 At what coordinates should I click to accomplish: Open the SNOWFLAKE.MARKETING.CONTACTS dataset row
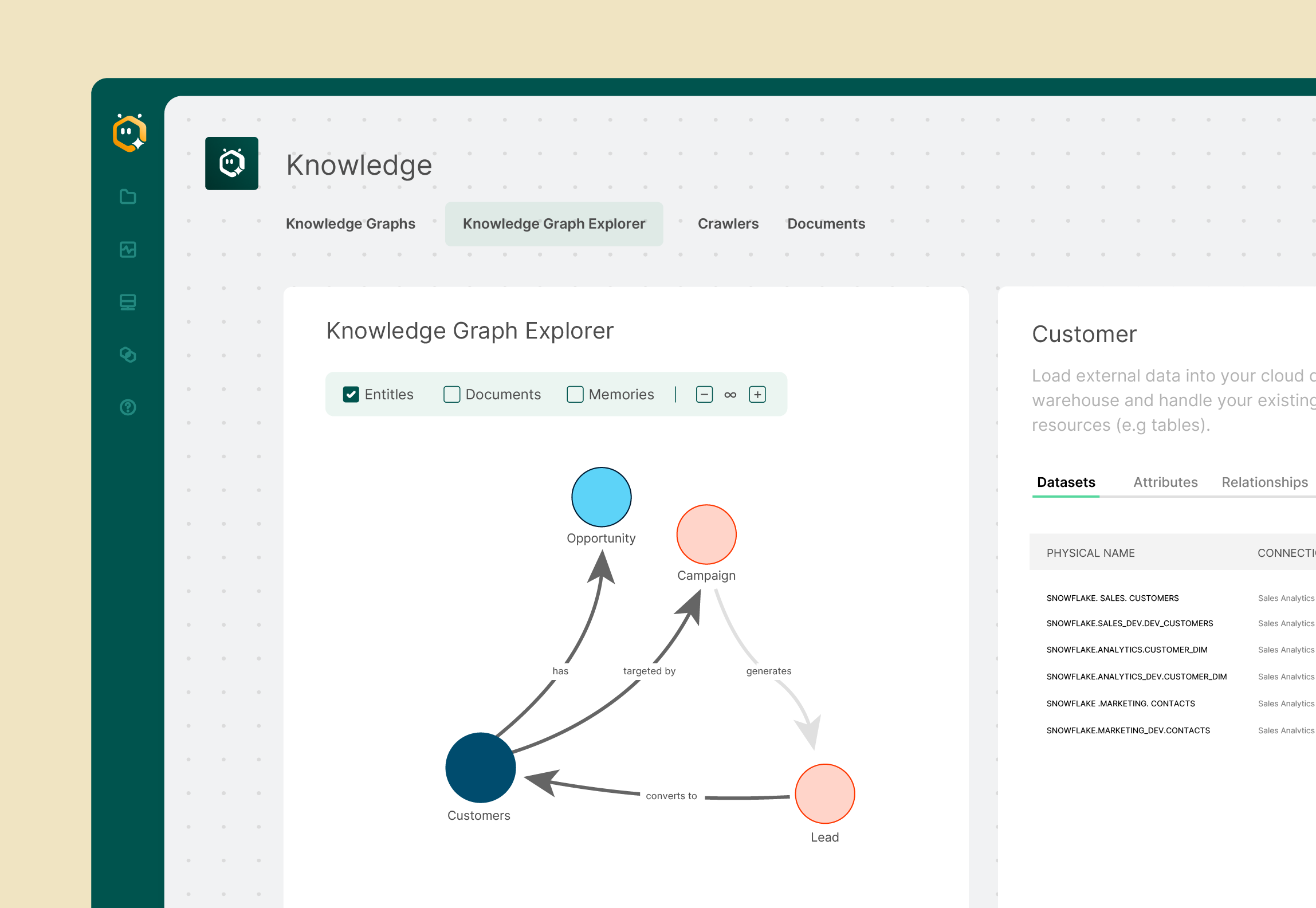coord(1121,703)
